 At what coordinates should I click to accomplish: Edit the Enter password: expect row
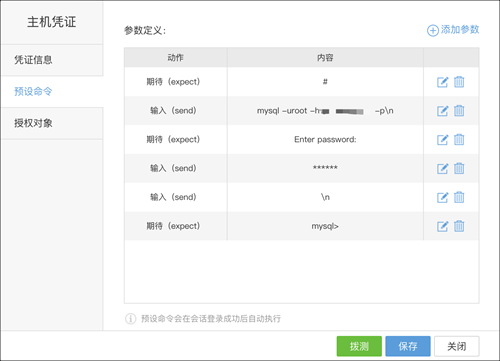pyautogui.click(x=442, y=140)
